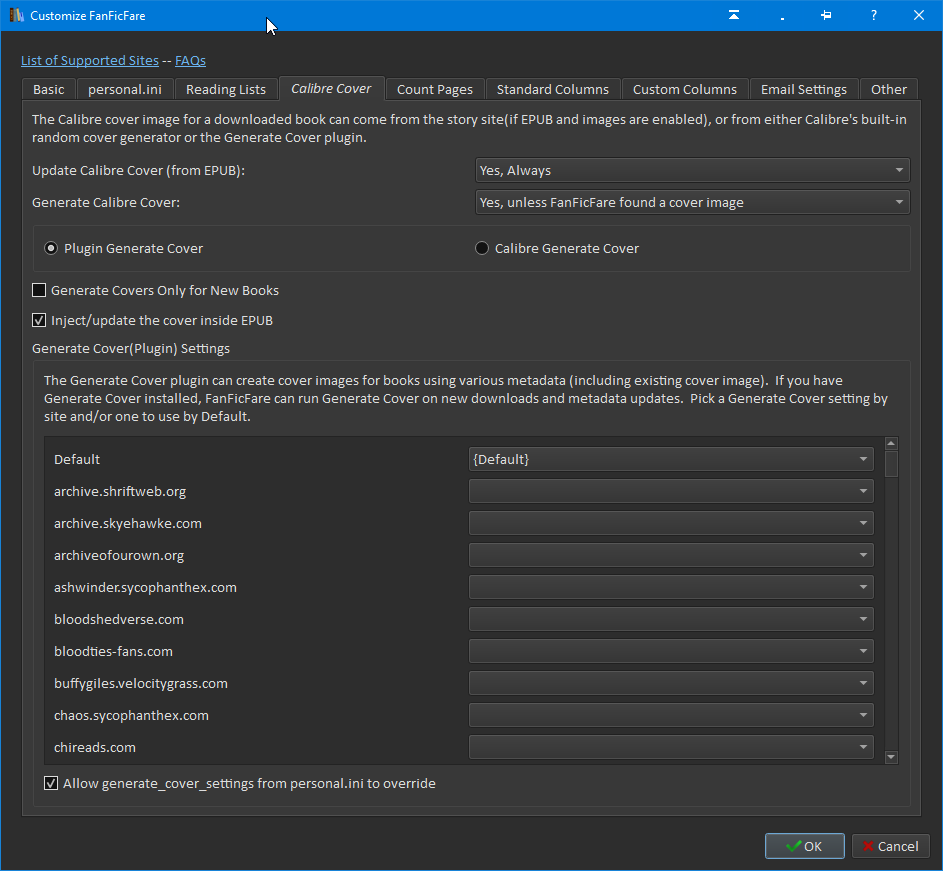The height and width of the screenshot is (871, 943).
Task: Switch to the Custom Columns tab
Action: (684, 89)
